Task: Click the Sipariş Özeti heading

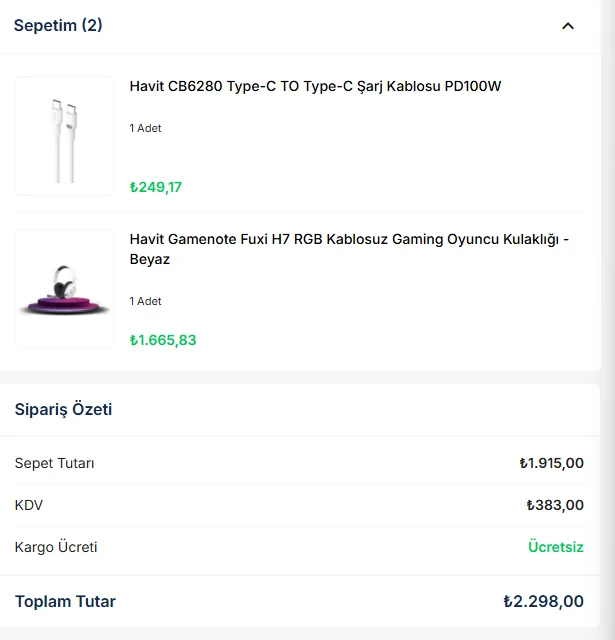Action: click(63, 409)
